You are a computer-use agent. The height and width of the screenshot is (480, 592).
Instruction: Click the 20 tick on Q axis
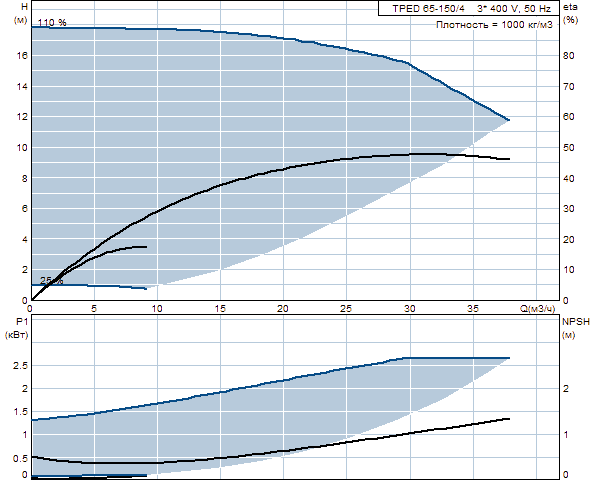click(x=283, y=309)
